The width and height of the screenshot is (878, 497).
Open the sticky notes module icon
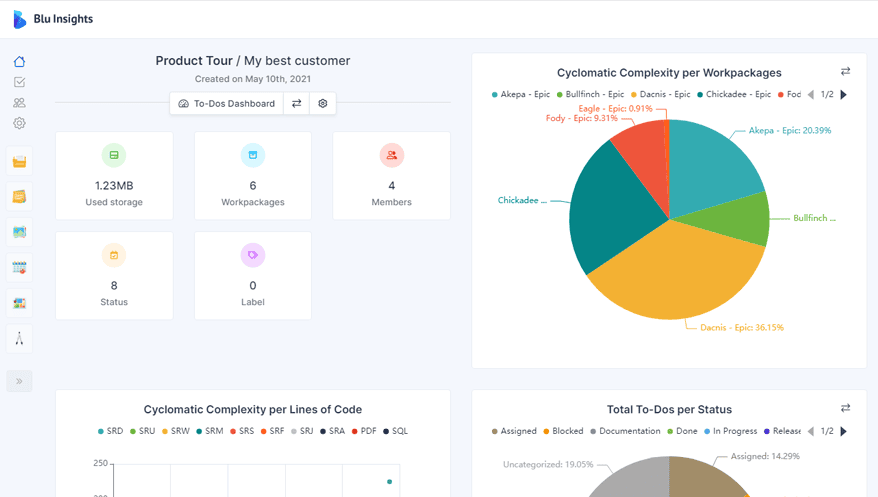coord(19,197)
